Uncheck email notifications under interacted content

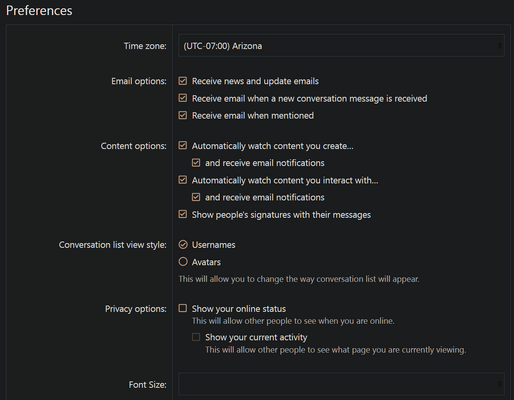196,197
